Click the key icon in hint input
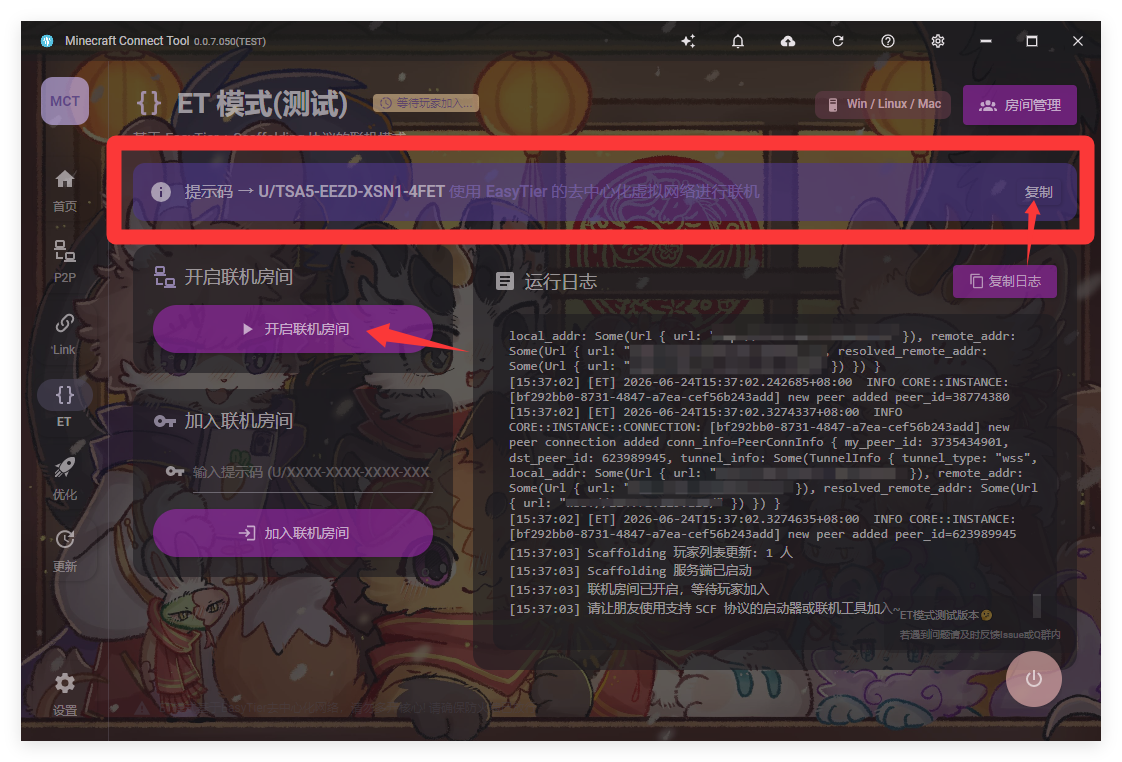The width and height of the screenshot is (1122, 762). pos(175,472)
